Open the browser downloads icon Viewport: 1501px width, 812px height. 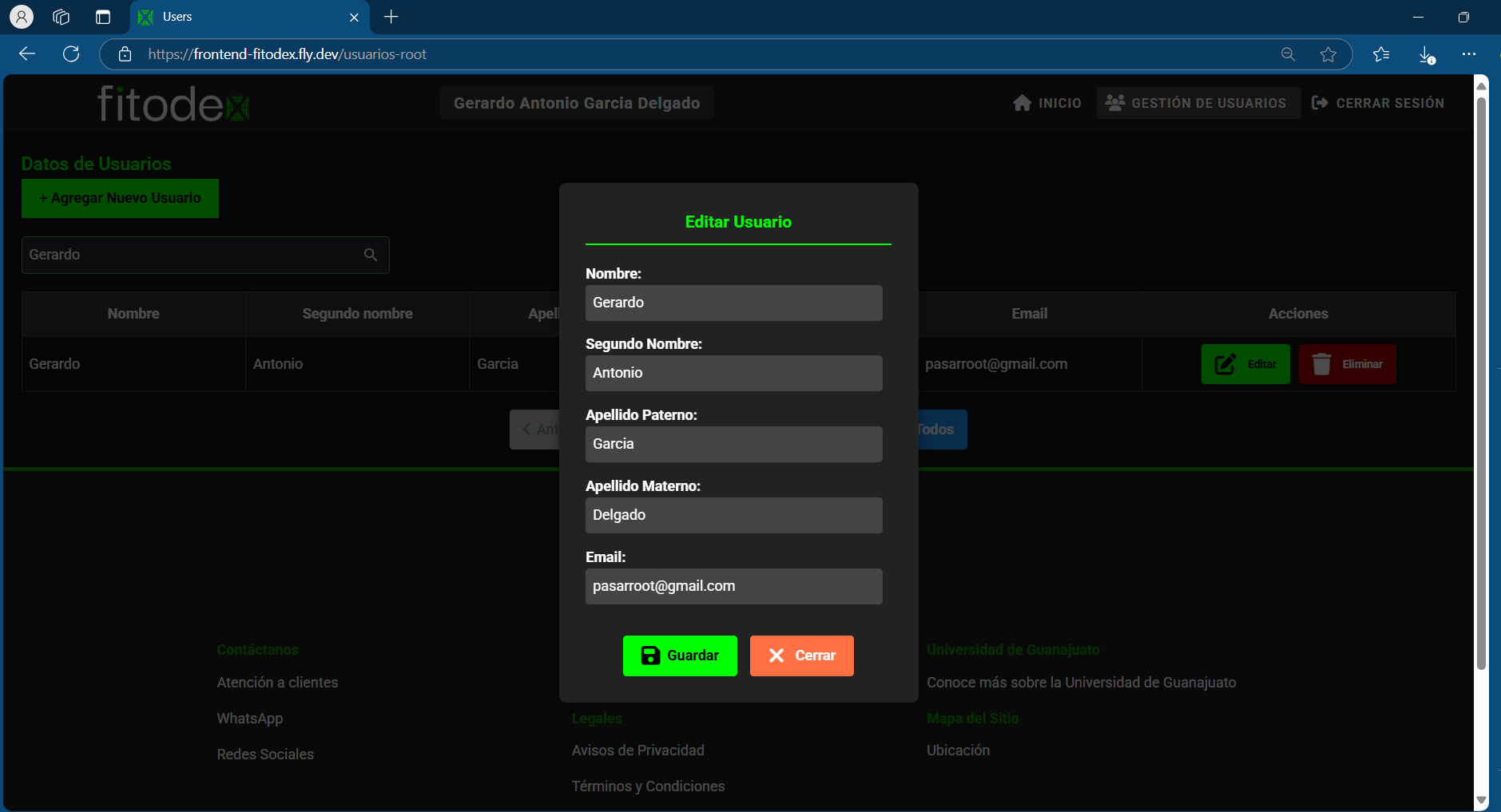(x=1427, y=54)
